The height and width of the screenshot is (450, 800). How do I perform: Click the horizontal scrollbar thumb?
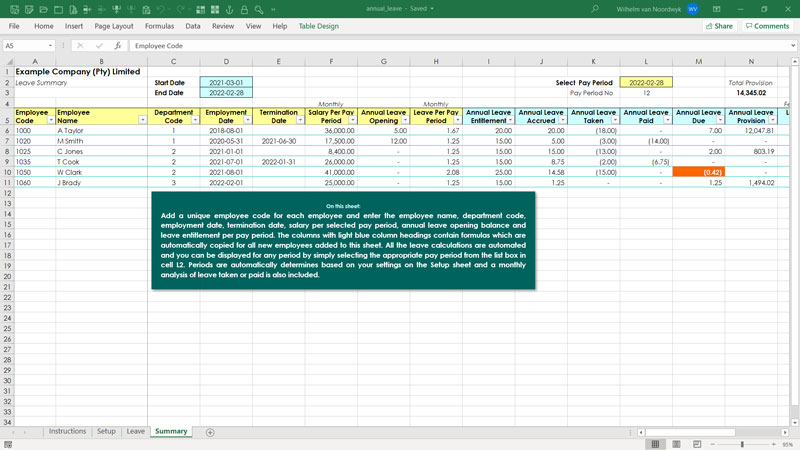(690, 432)
